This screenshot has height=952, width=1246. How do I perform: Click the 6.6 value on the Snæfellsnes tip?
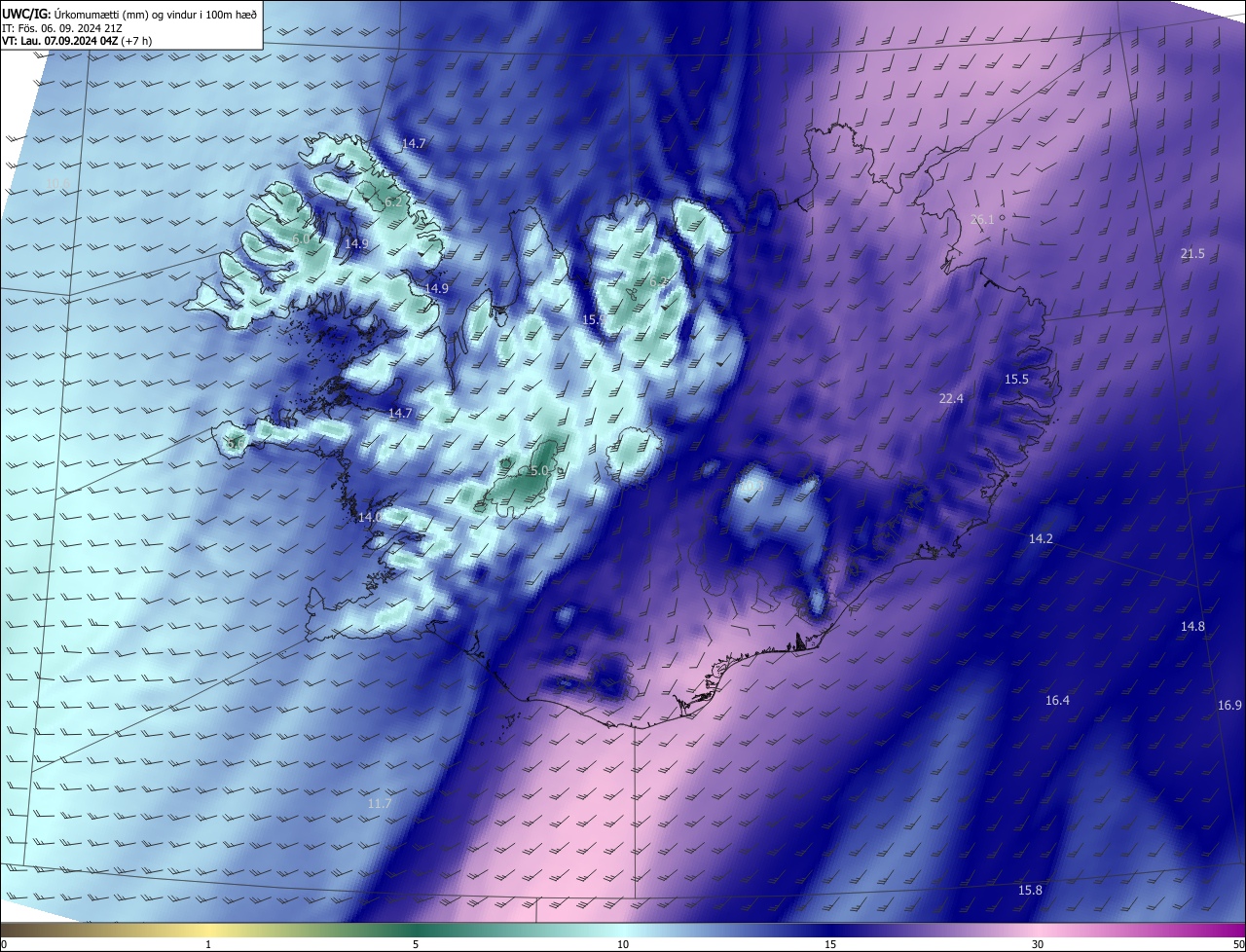click(x=236, y=443)
